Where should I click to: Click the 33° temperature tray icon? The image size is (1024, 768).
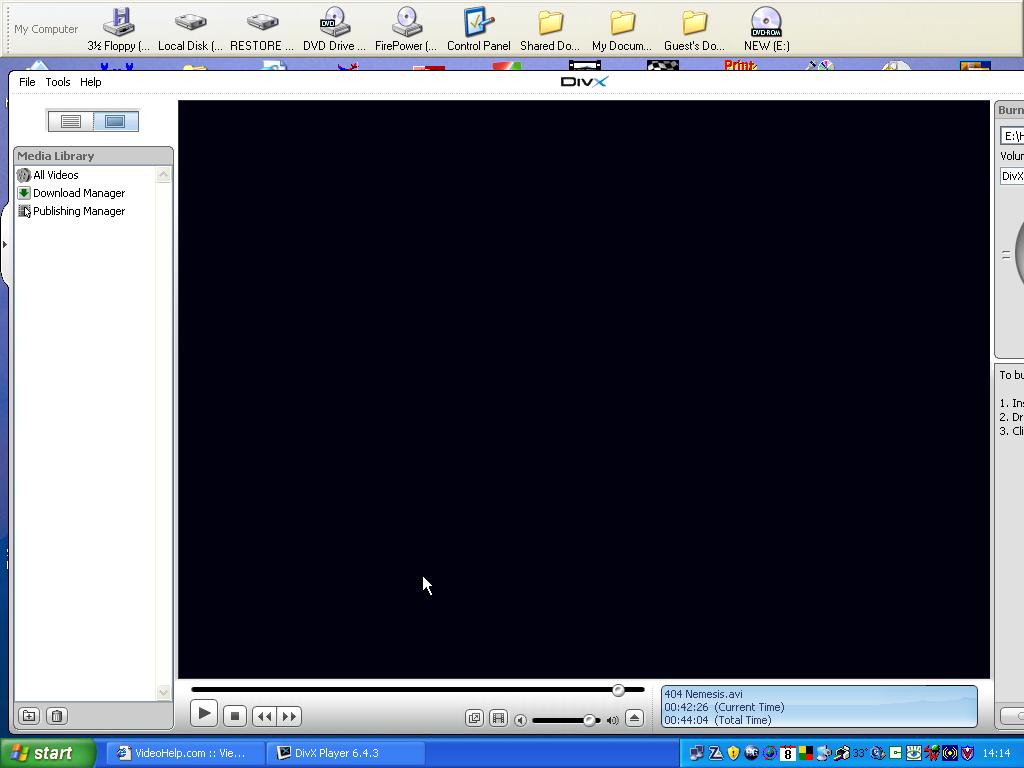[x=859, y=753]
